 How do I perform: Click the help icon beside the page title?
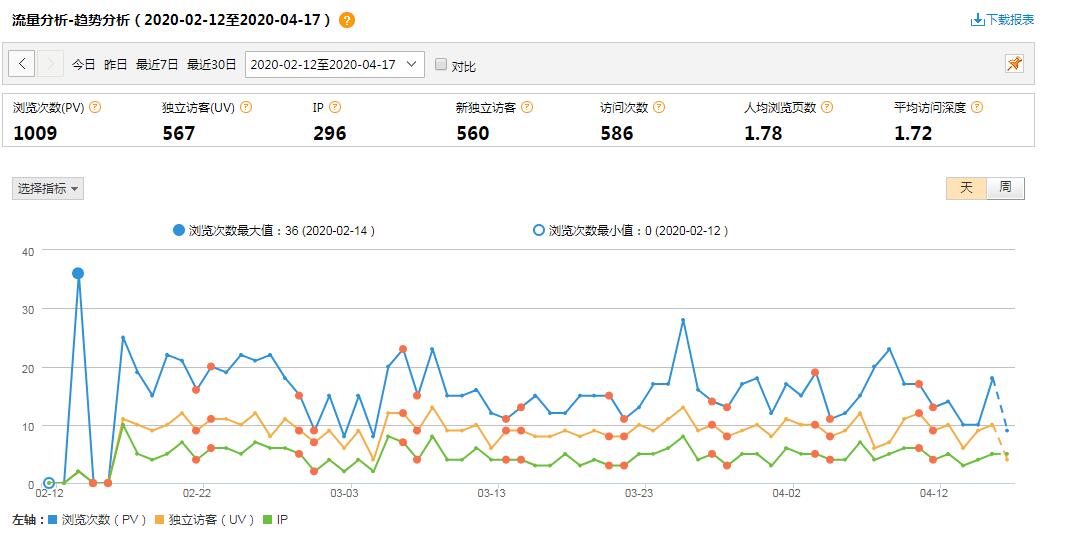[x=347, y=20]
